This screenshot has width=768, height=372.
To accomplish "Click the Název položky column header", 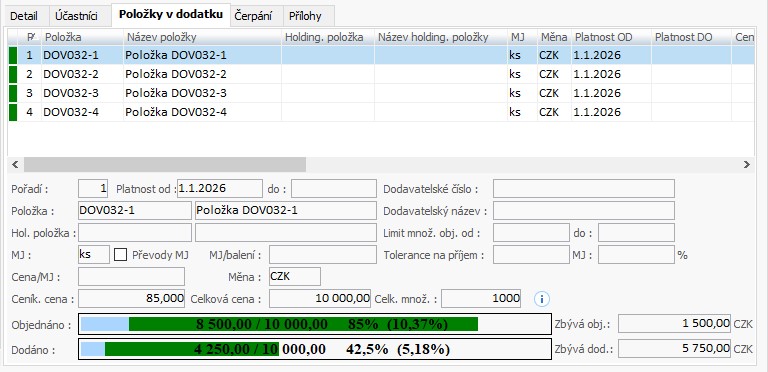I will [202, 37].
